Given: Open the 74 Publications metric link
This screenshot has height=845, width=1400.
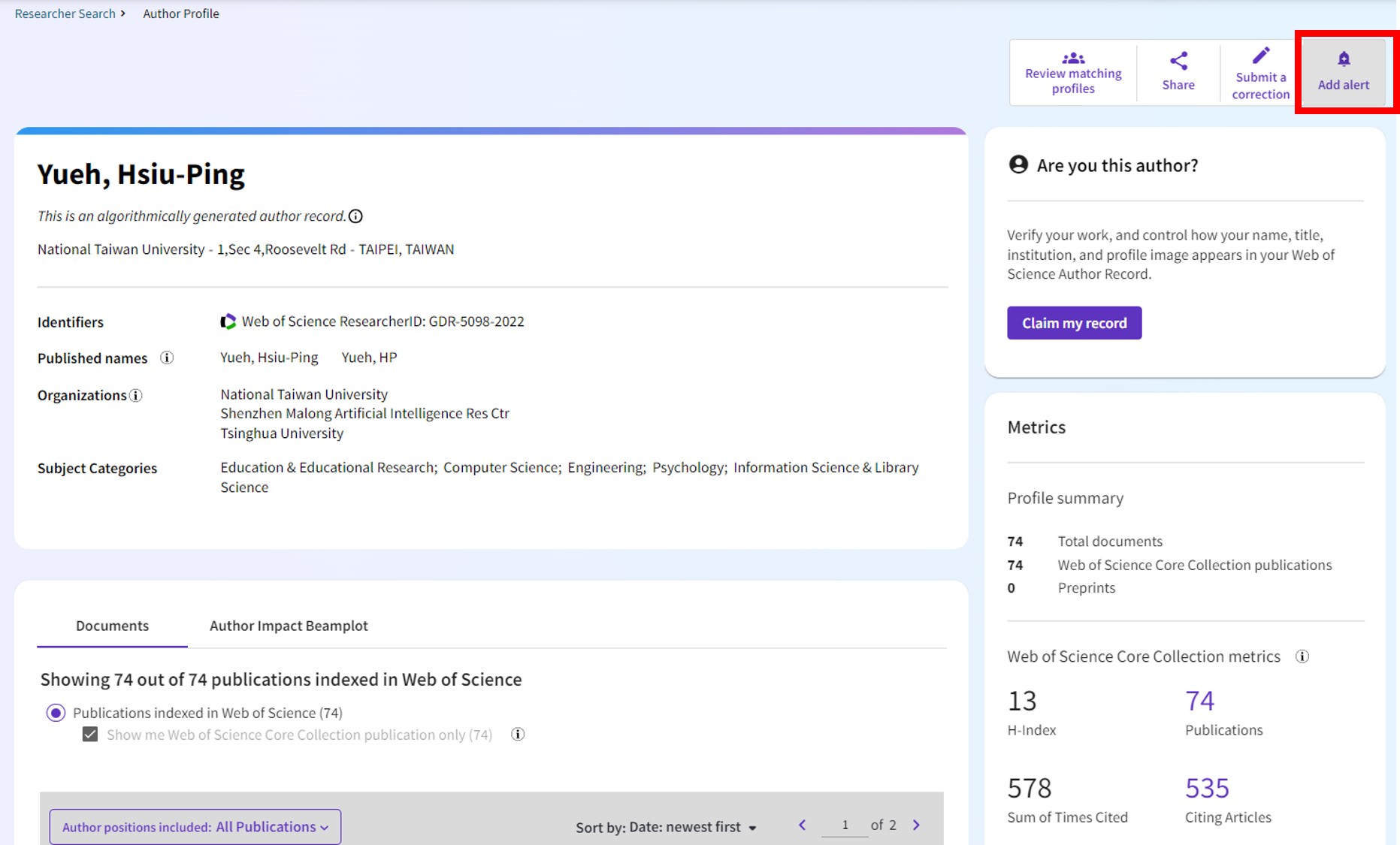Looking at the screenshot, I should (1199, 701).
